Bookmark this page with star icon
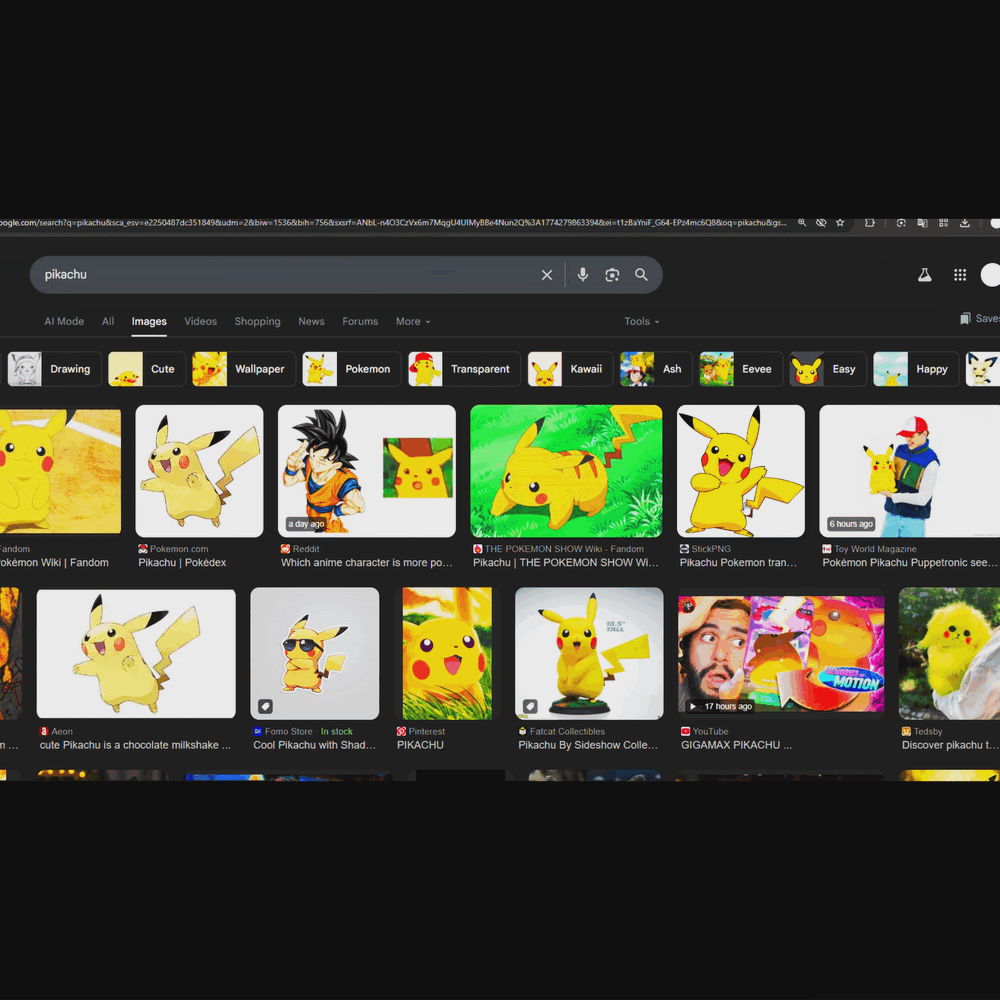Screen dimensions: 1000x1000 [840, 223]
